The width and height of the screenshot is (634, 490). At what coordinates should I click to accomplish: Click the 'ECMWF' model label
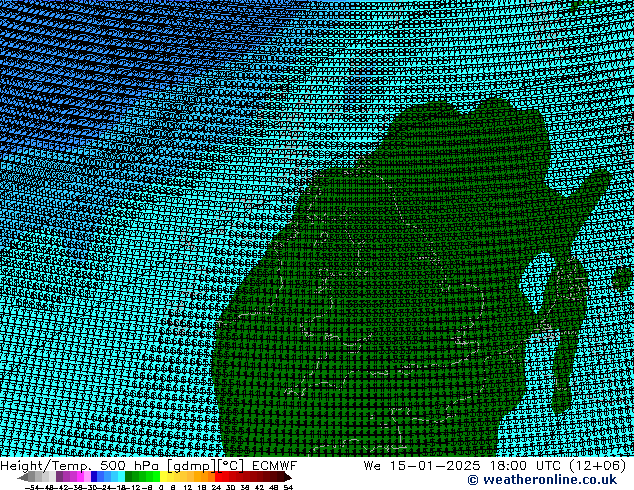click(x=275, y=466)
